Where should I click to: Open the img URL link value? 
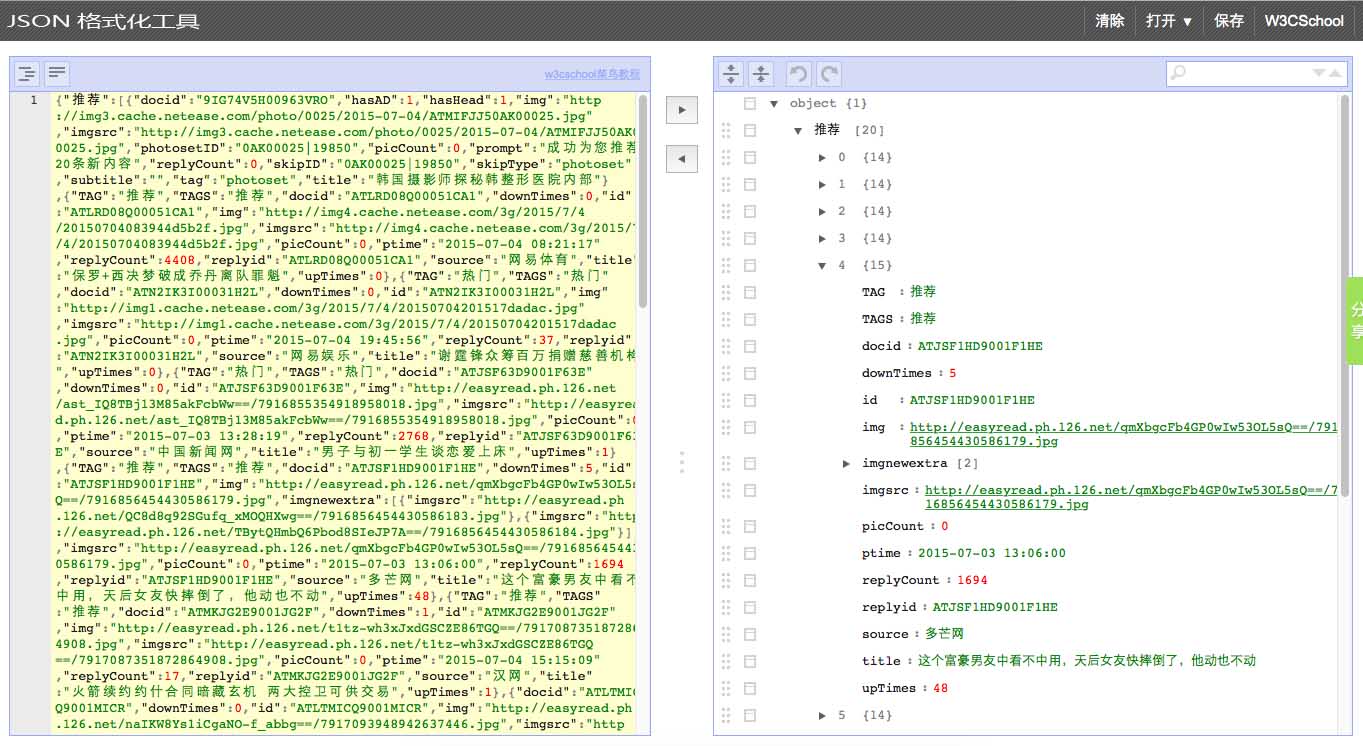(1123, 434)
